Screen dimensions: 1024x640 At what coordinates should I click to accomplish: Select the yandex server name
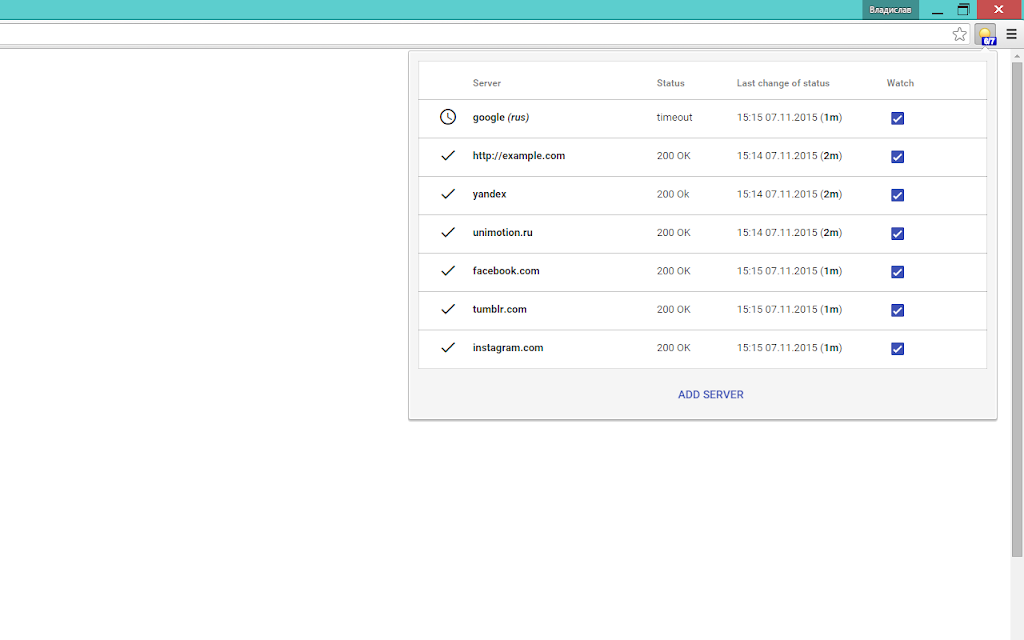[x=489, y=194]
